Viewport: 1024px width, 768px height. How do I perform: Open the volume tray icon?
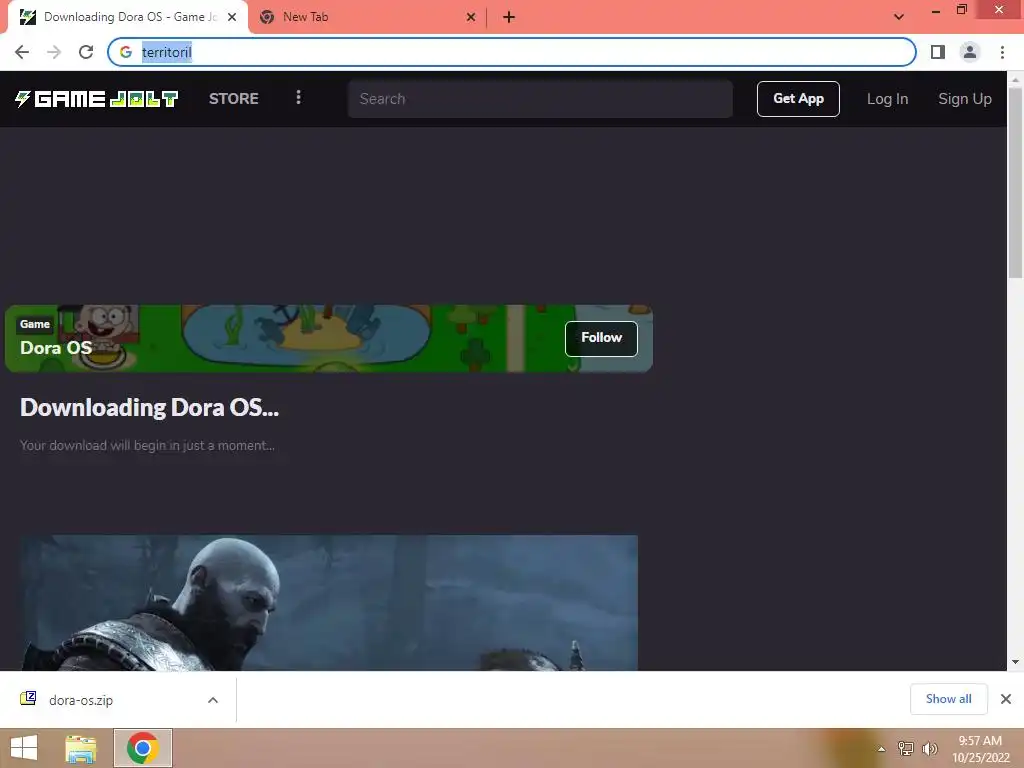[x=929, y=748]
